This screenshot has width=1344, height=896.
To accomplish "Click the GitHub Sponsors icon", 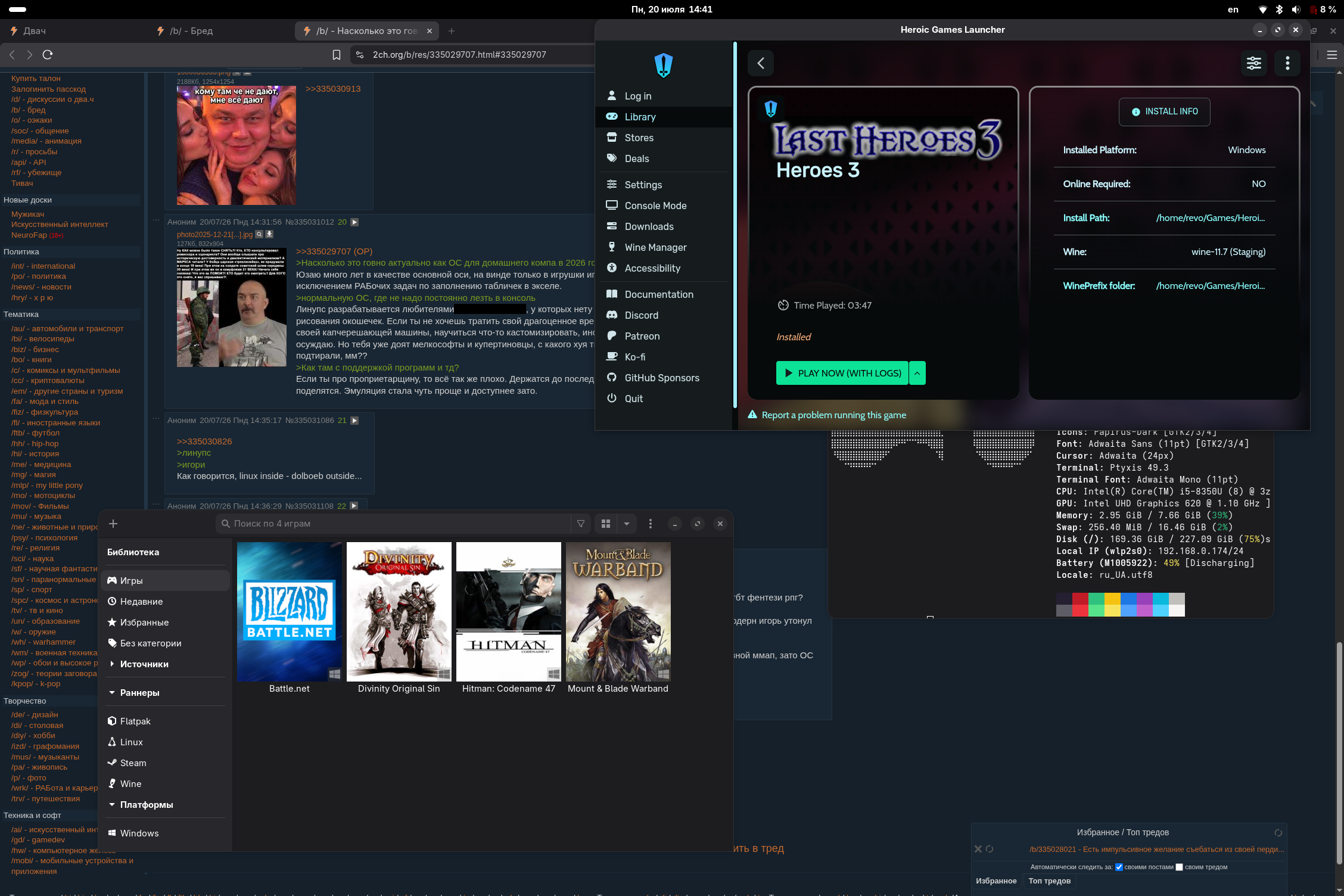I will (612, 377).
